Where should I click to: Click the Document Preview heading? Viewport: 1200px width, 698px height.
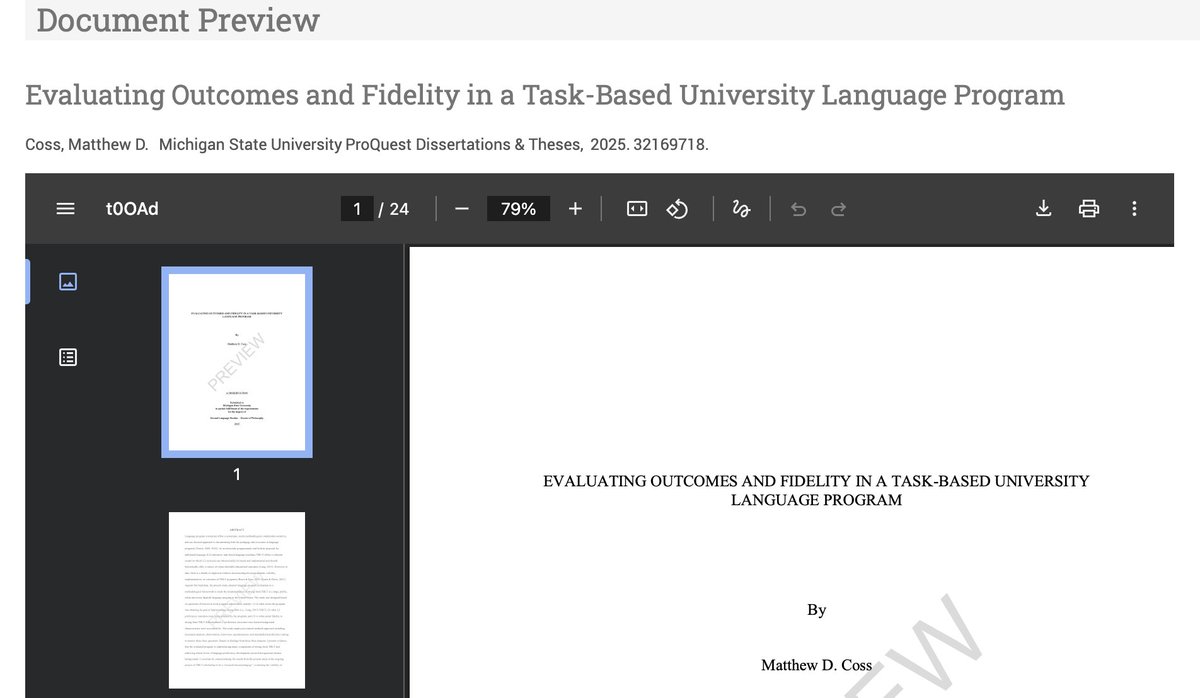point(178,19)
